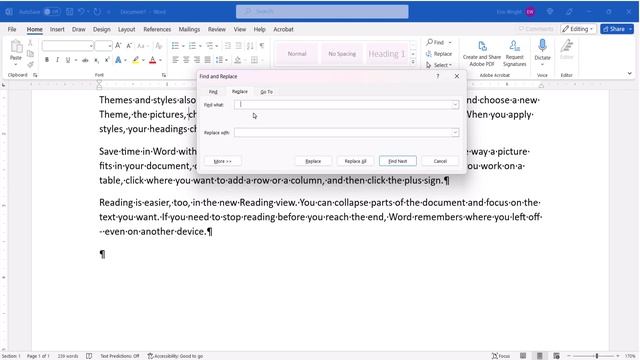Screen dimensions: 640x360
Task: Align text left
Action: pos(176,60)
